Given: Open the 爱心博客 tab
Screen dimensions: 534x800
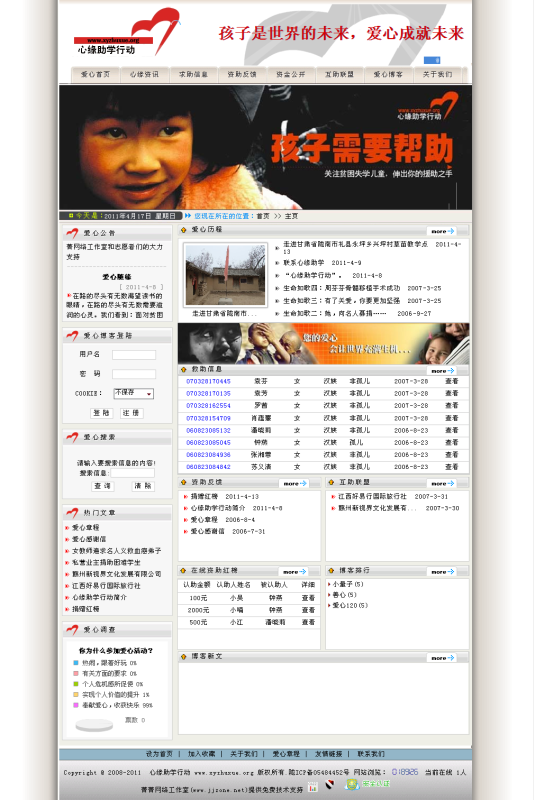Looking at the screenshot, I should [x=388, y=74].
